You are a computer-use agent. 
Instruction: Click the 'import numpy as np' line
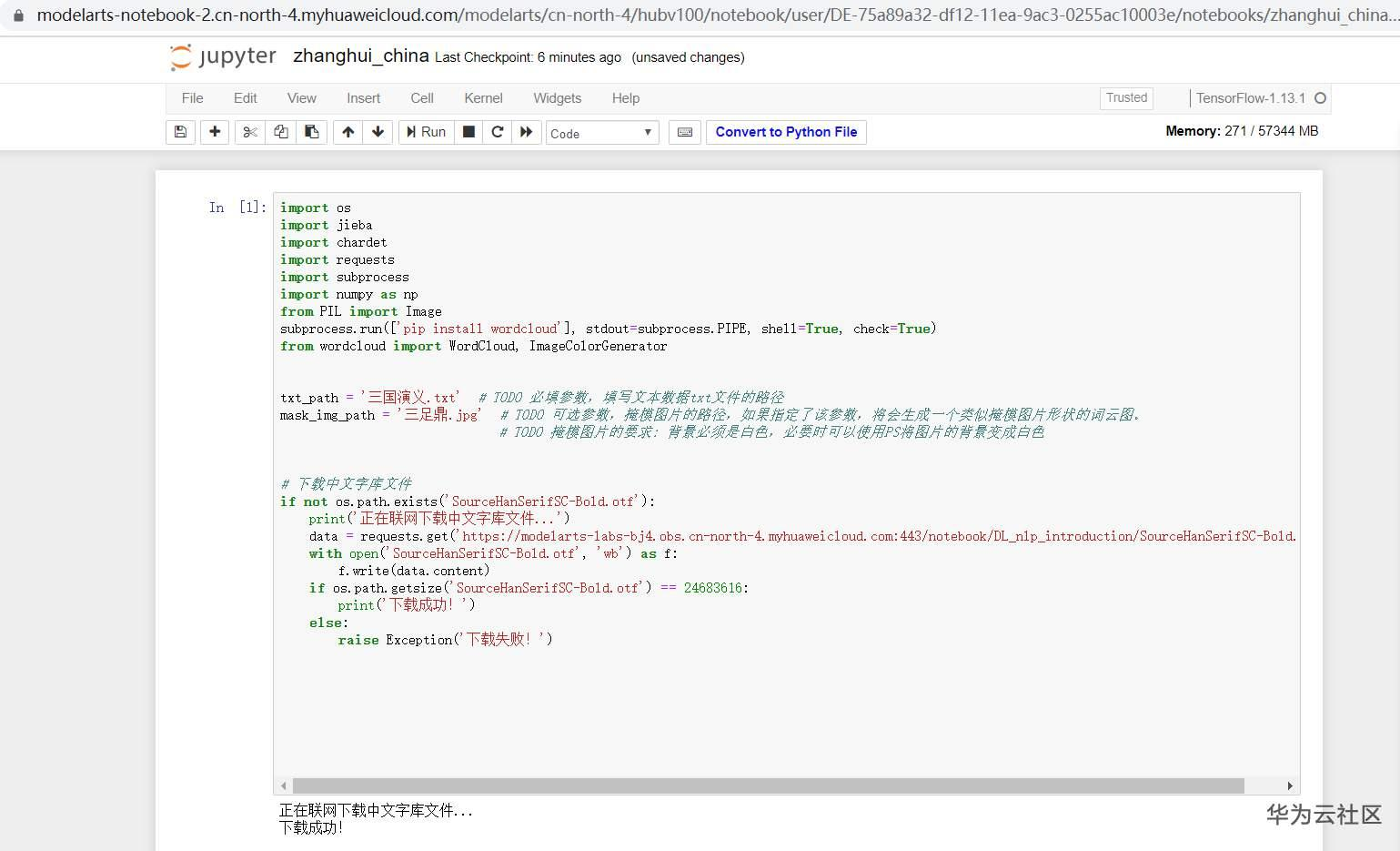pos(348,294)
